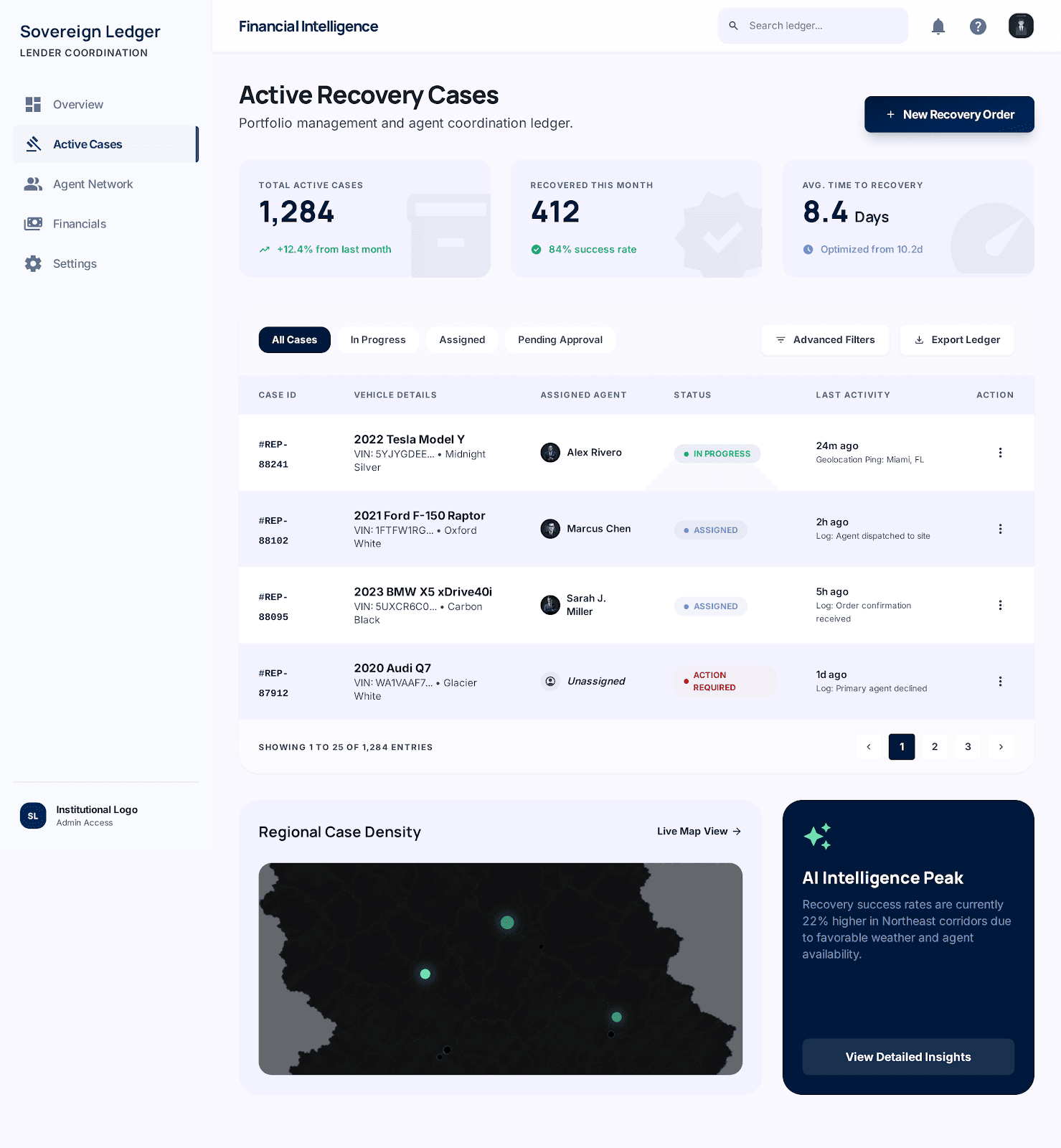Click the Last Activity column header
Viewport: 1061px width, 1148px height.
point(853,395)
